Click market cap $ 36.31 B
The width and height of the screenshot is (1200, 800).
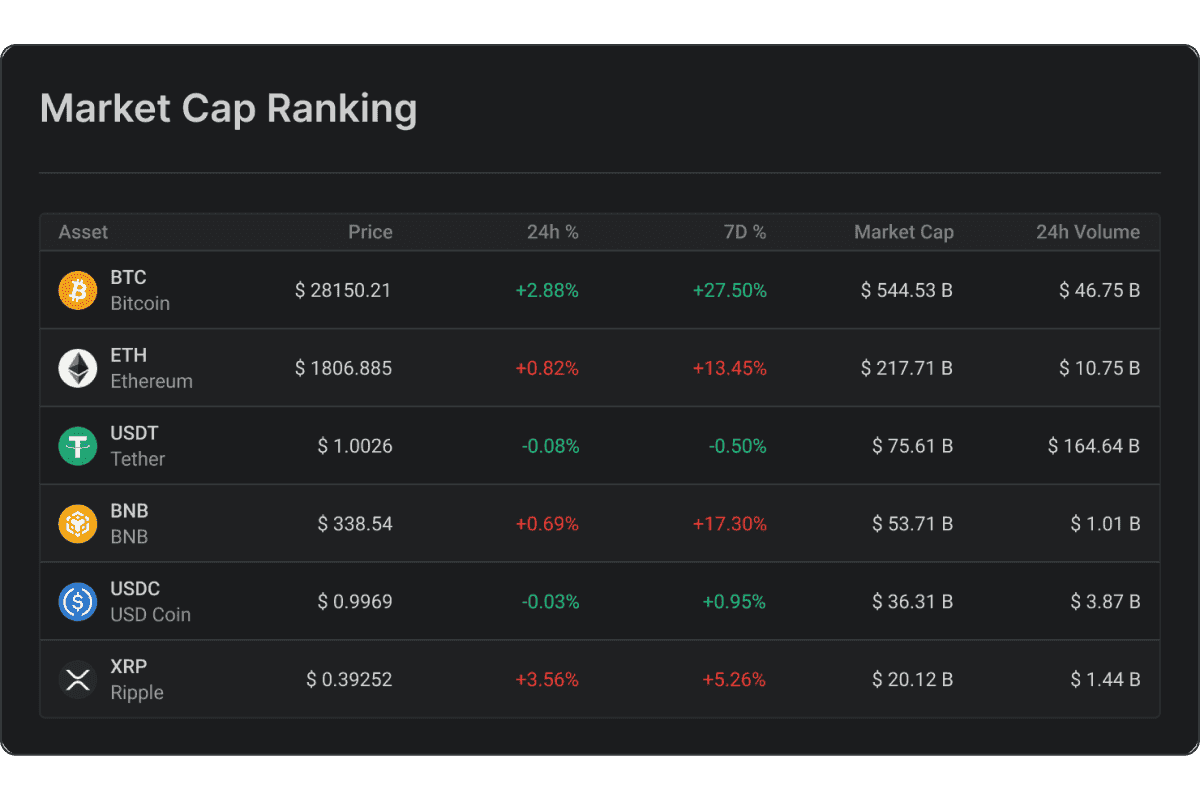click(x=913, y=602)
